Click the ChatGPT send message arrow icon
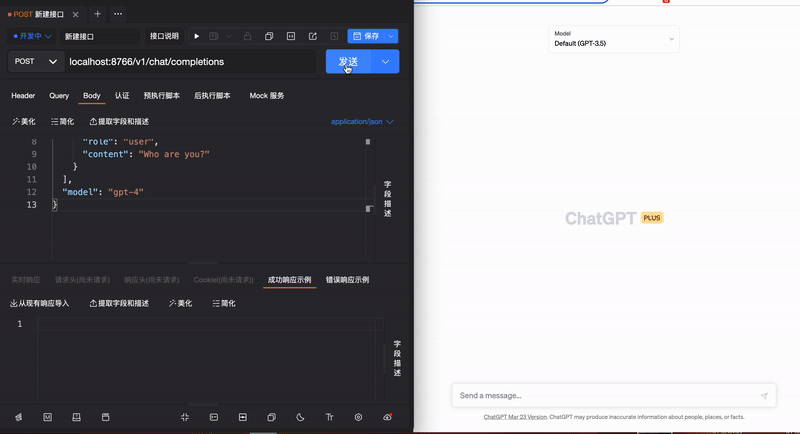The height and width of the screenshot is (434, 800). 764,396
